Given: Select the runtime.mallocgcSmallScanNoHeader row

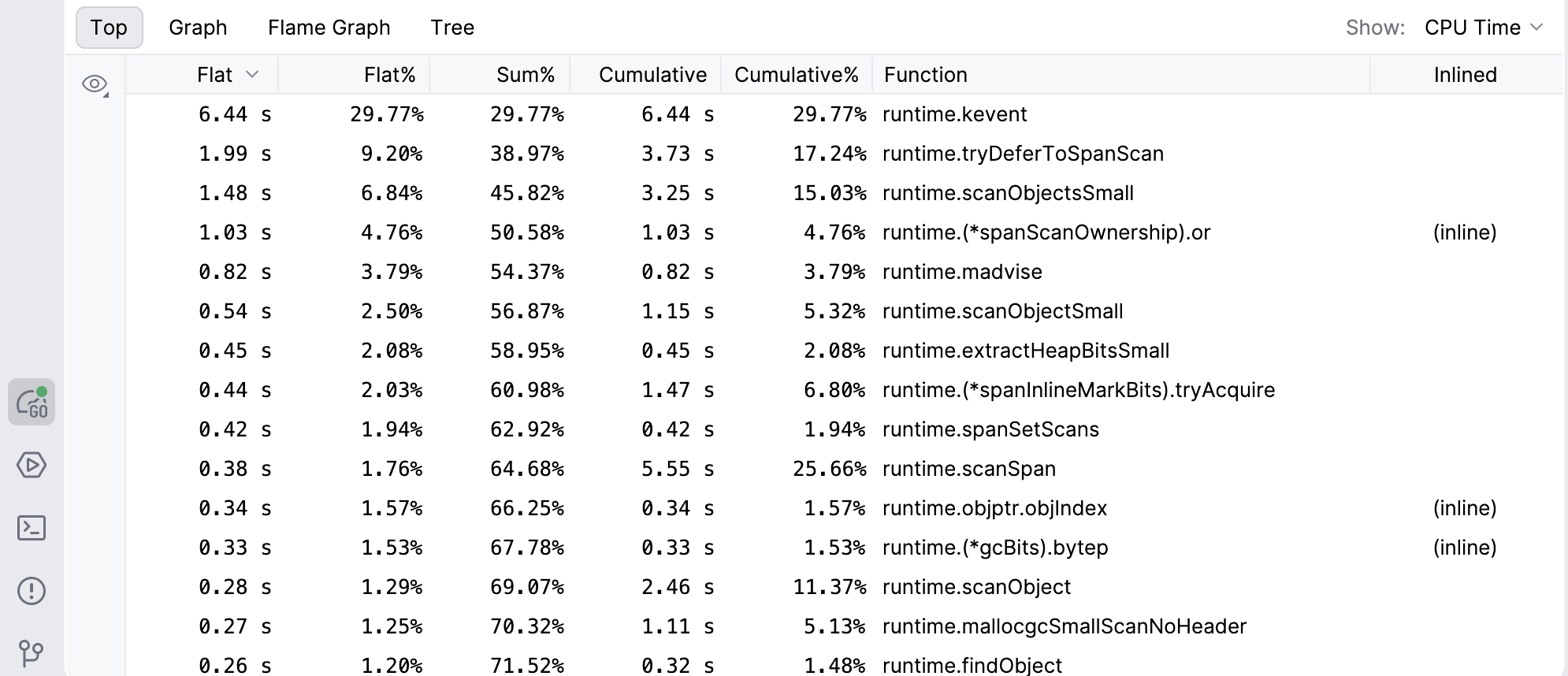Looking at the screenshot, I should [843, 626].
